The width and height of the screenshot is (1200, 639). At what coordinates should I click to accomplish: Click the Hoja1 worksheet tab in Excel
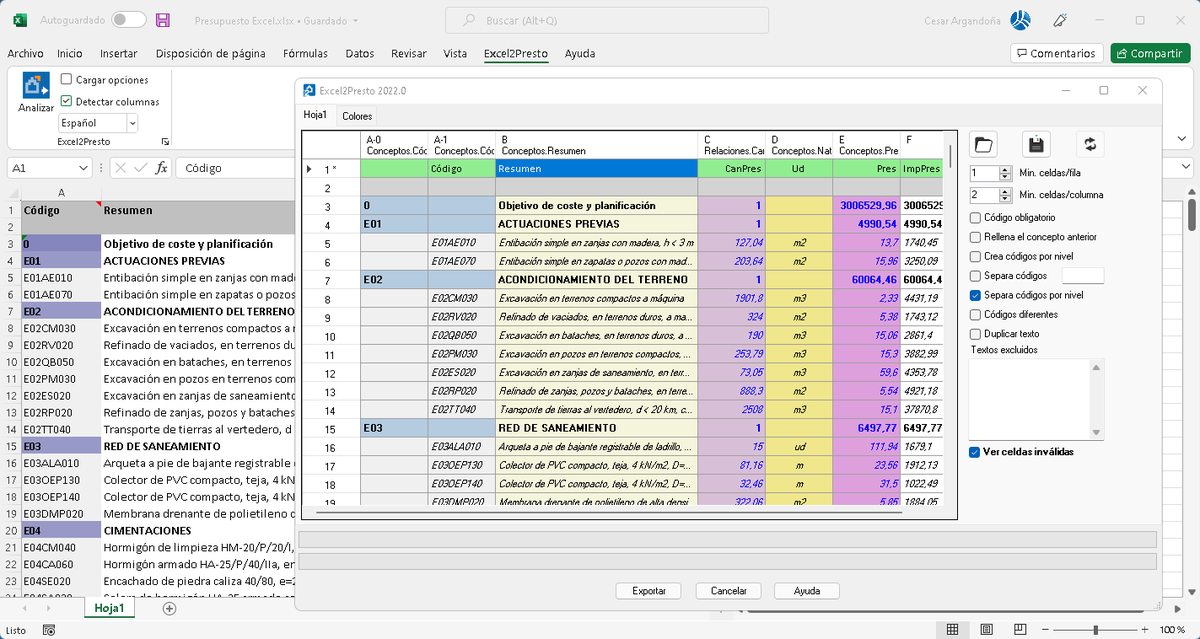(109, 608)
